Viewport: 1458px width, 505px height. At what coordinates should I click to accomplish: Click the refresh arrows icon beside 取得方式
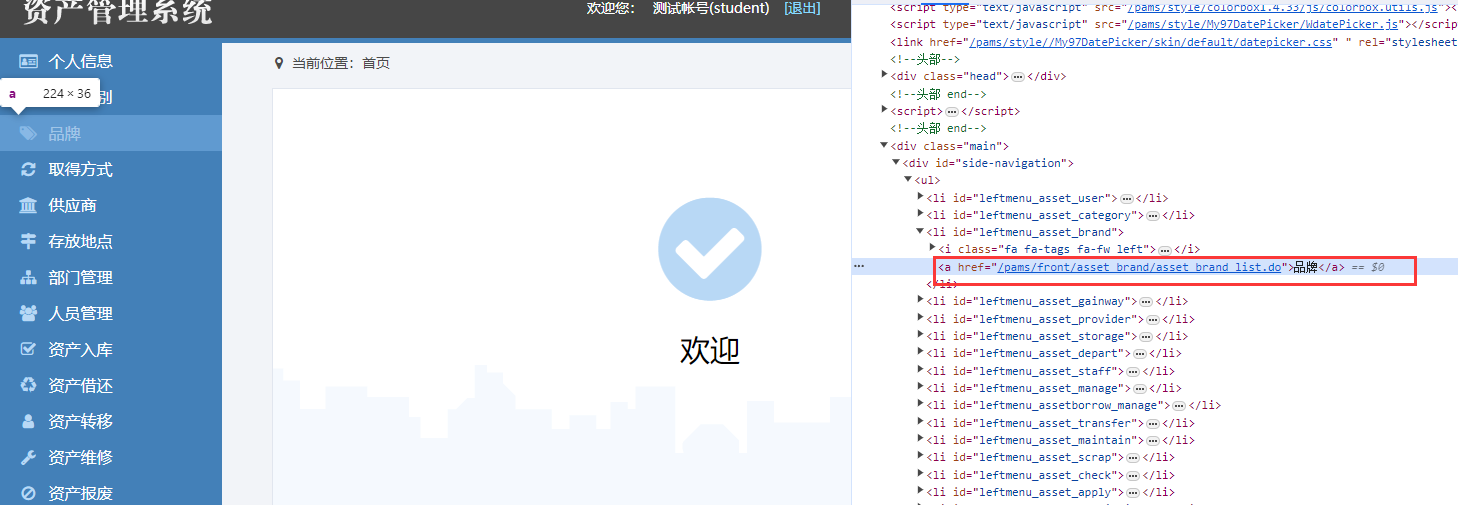(x=29, y=169)
